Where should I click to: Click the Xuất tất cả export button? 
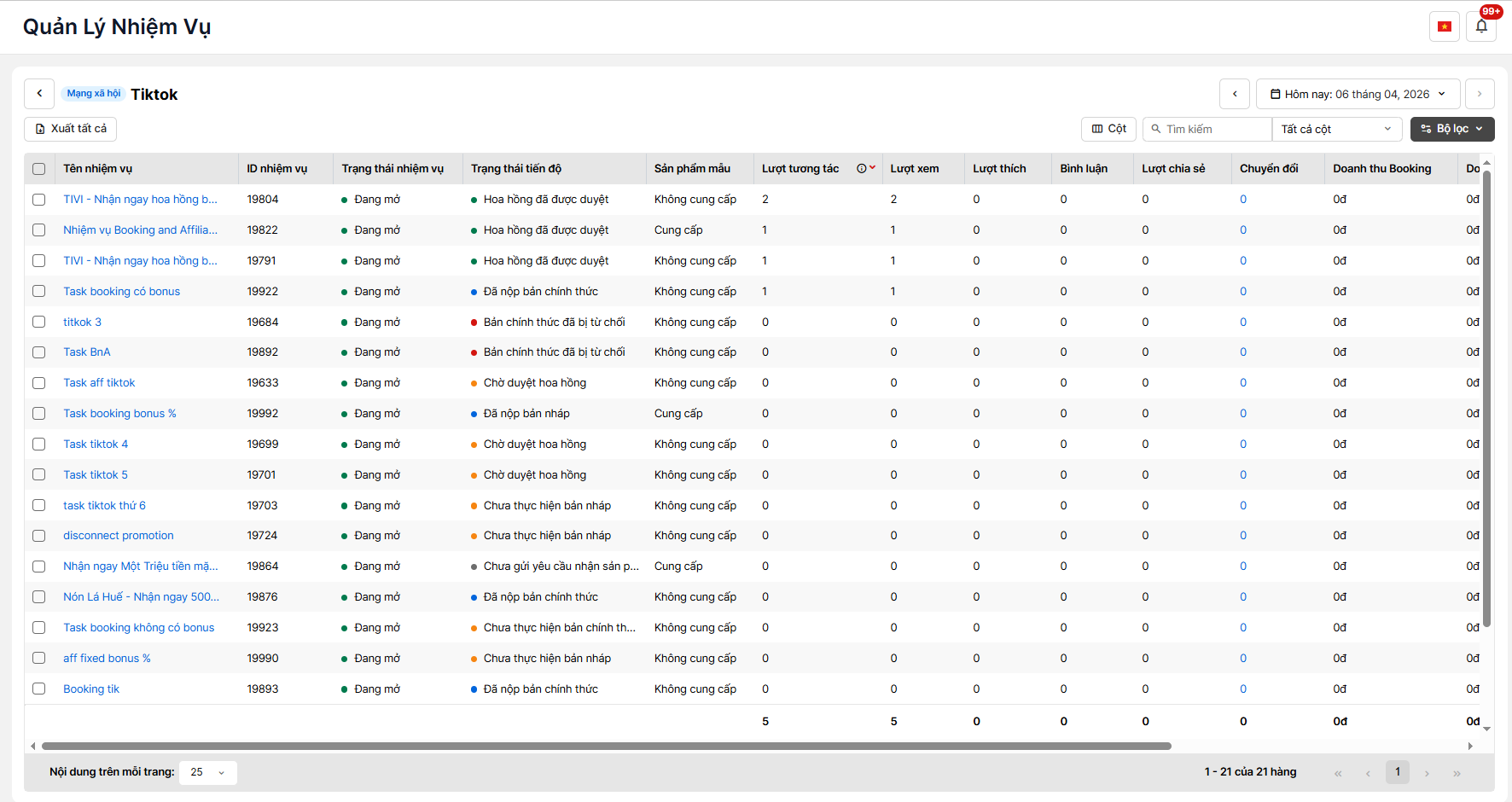pyautogui.click(x=71, y=129)
